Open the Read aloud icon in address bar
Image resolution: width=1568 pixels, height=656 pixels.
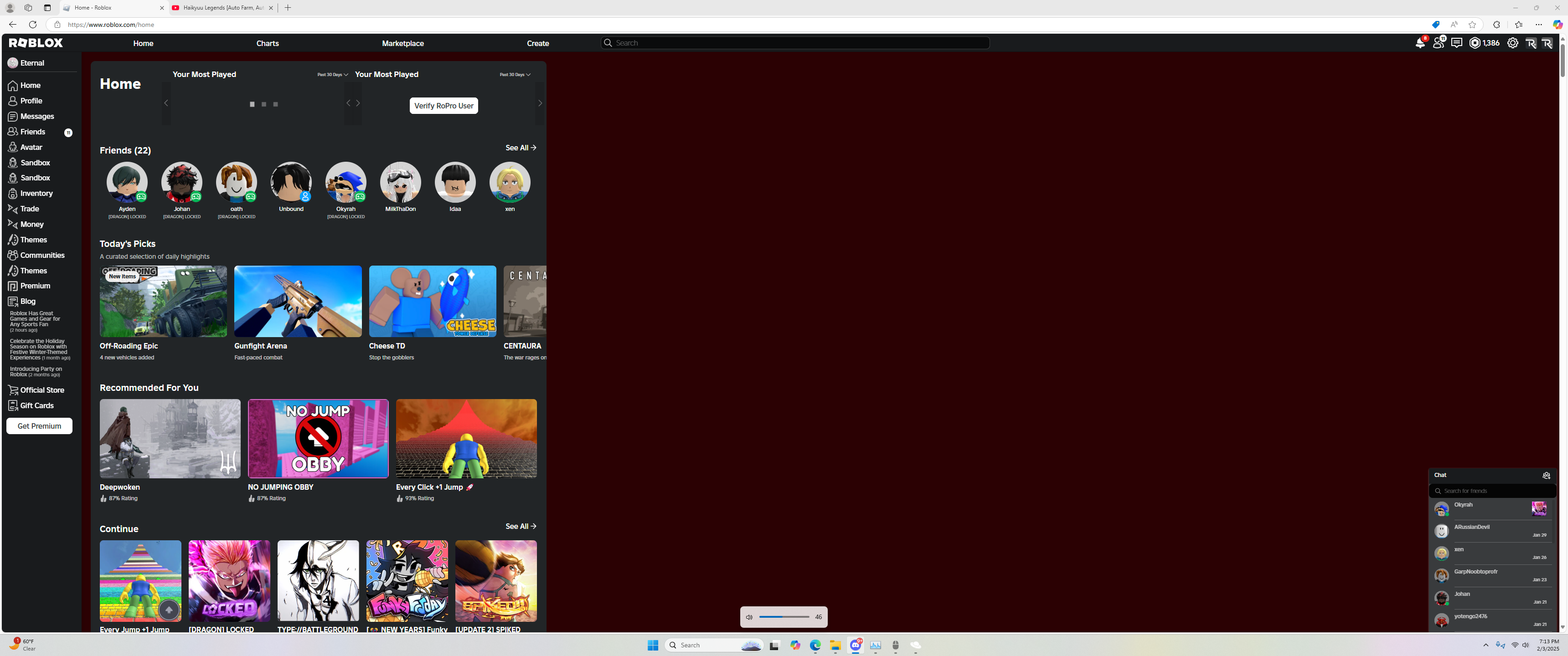click(x=1454, y=24)
